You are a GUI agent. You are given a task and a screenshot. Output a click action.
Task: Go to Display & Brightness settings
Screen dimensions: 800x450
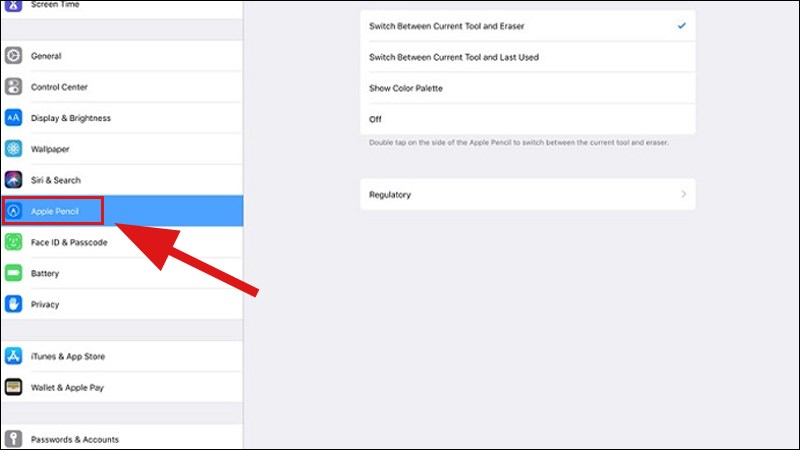pos(71,118)
